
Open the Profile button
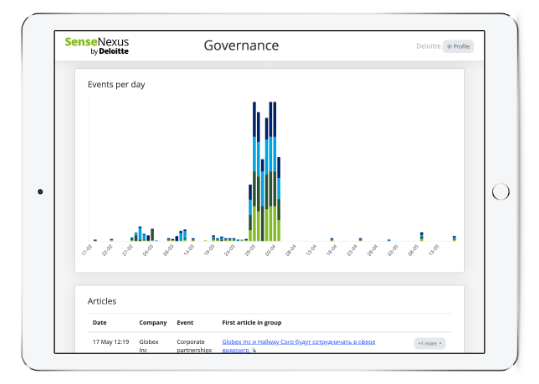(x=458, y=46)
